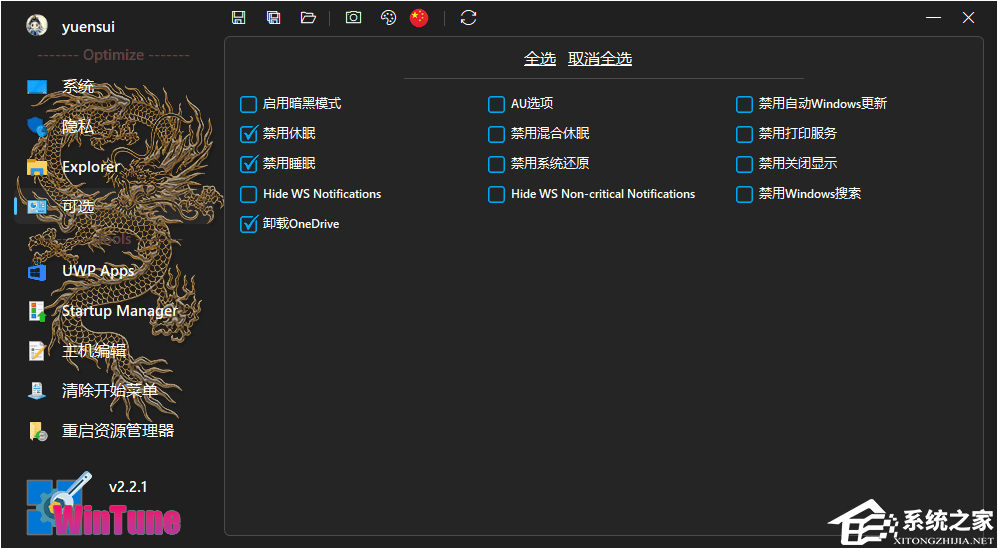Check the 禁用Windows搜索 checkbox
Image resolution: width=998 pixels, height=549 pixels.
coord(744,194)
